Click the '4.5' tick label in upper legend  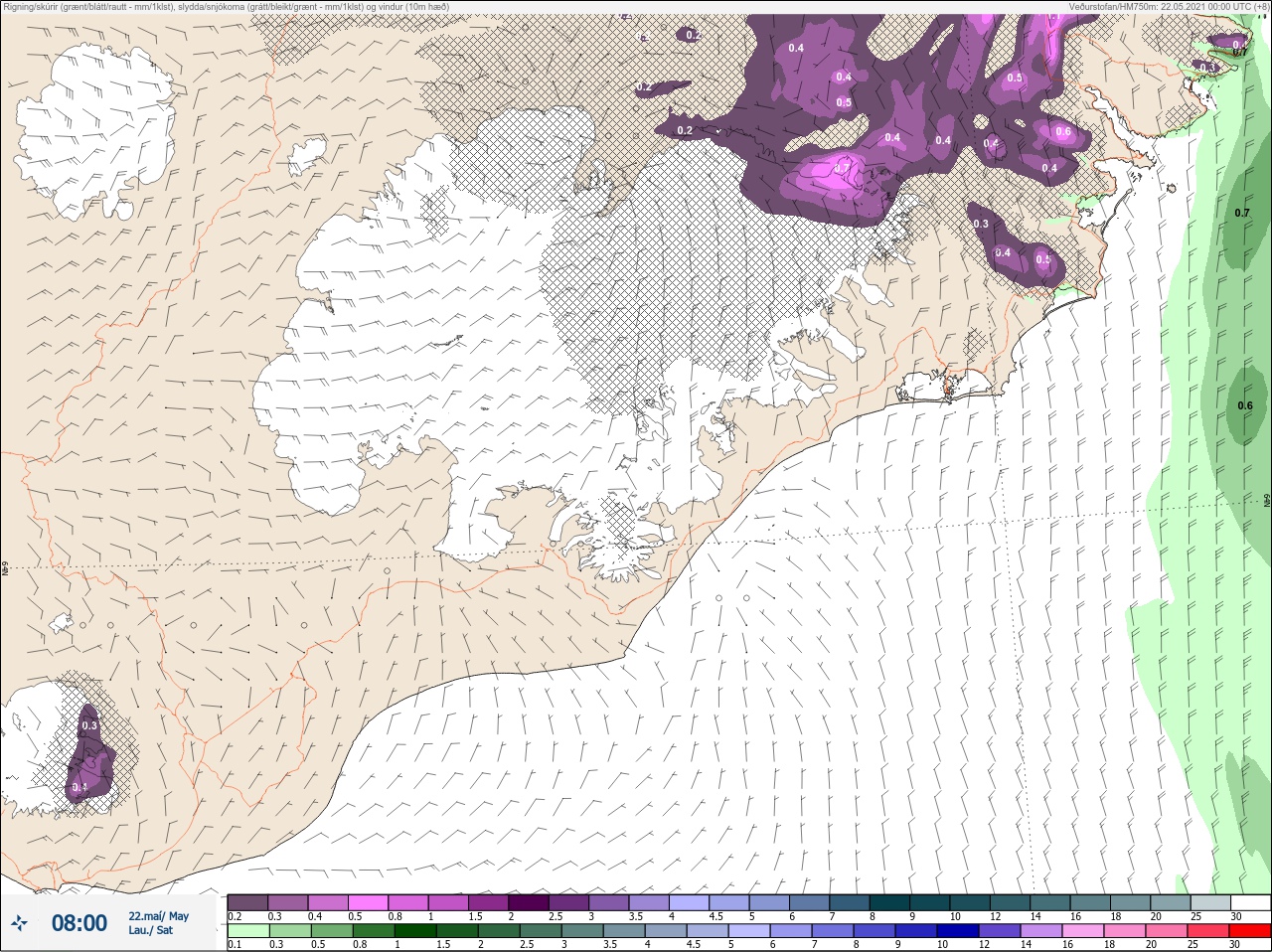(715, 916)
